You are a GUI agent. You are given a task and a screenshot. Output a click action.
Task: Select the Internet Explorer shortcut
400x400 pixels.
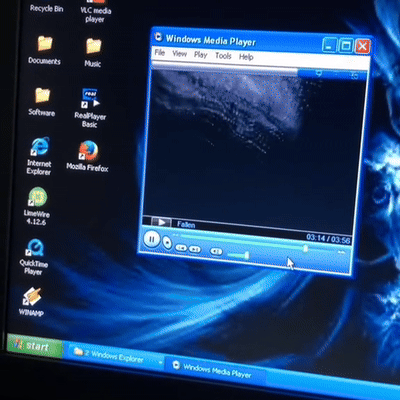(x=39, y=156)
